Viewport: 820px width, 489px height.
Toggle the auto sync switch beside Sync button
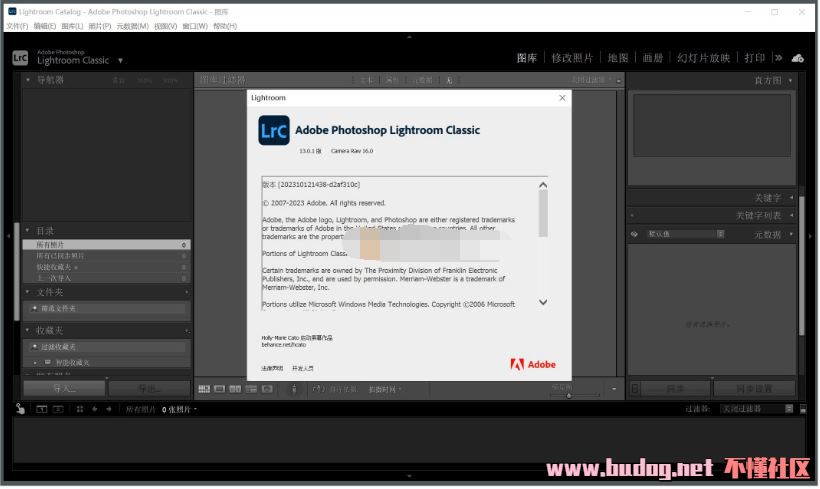coord(635,390)
